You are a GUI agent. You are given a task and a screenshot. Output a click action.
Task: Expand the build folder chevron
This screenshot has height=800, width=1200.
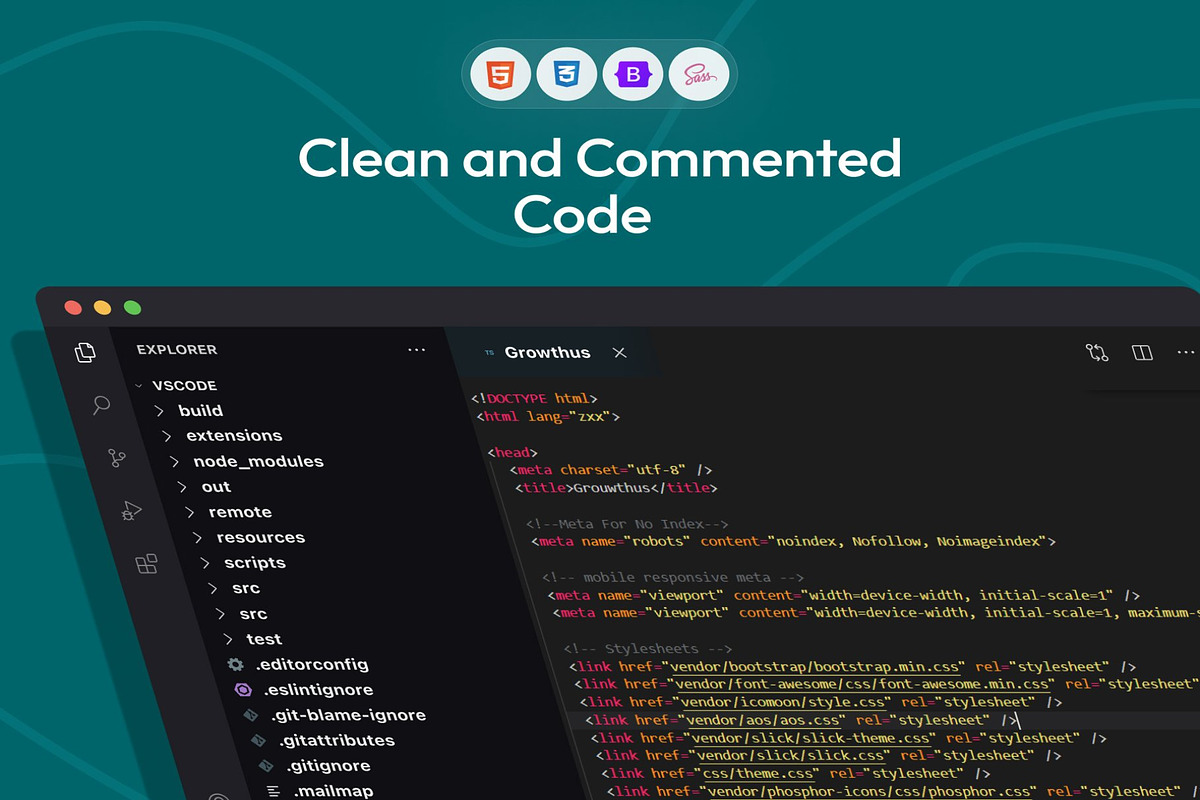coord(159,411)
